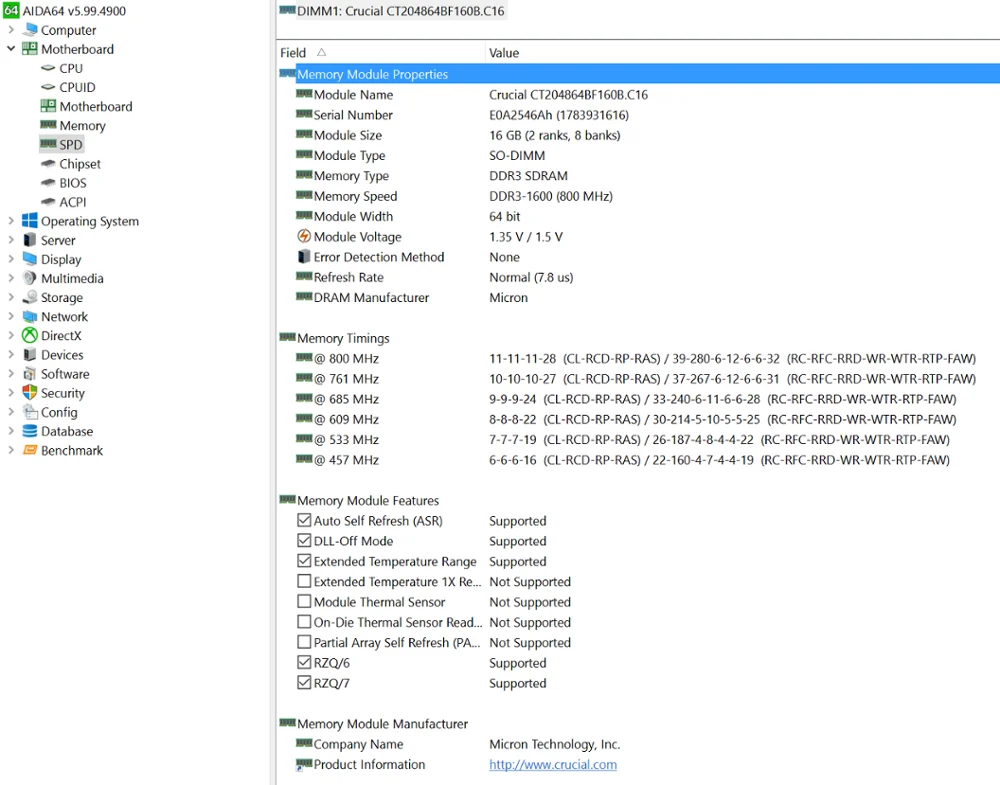Click the Module Voltage lightning icon

click(x=304, y=236)
